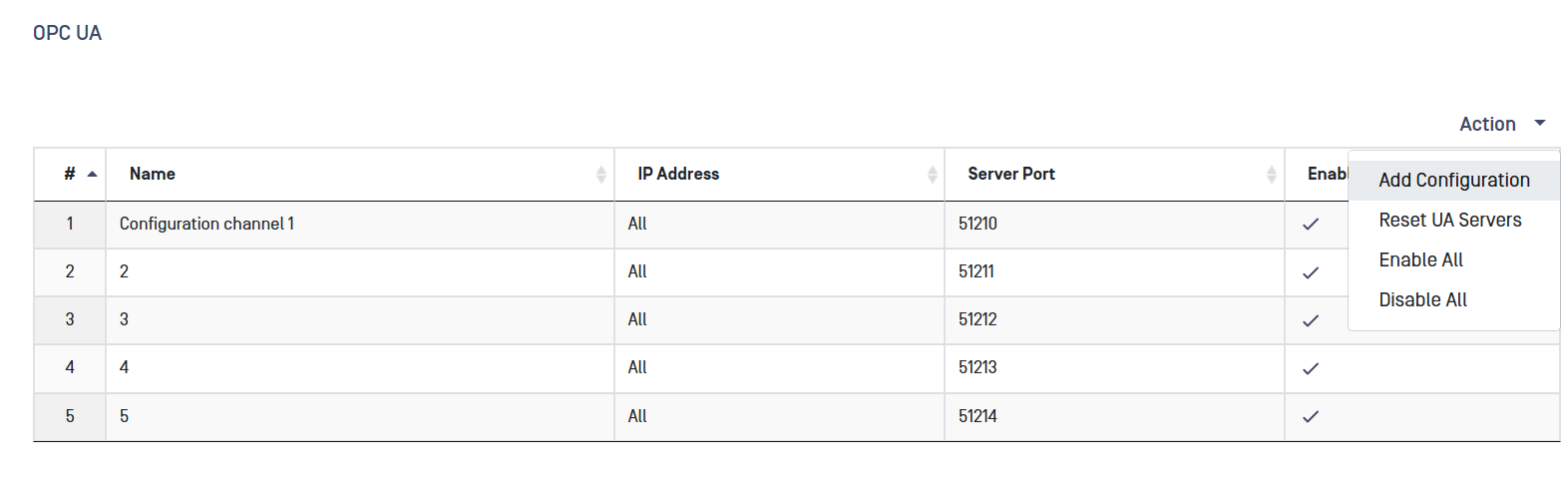Collapse the Action dropdown menu

click(1487, 124)
